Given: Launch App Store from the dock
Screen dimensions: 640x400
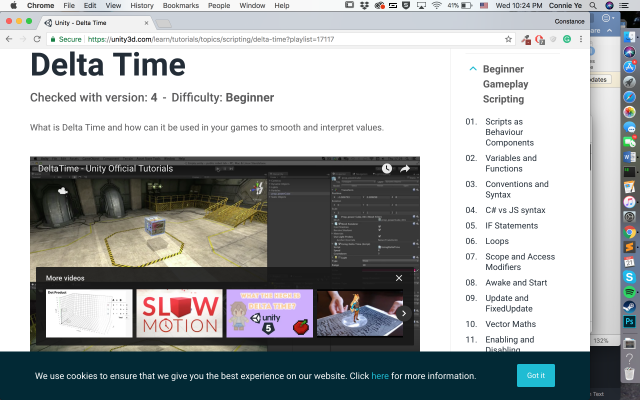Looking at the screenshot, I should click(629, 67).
